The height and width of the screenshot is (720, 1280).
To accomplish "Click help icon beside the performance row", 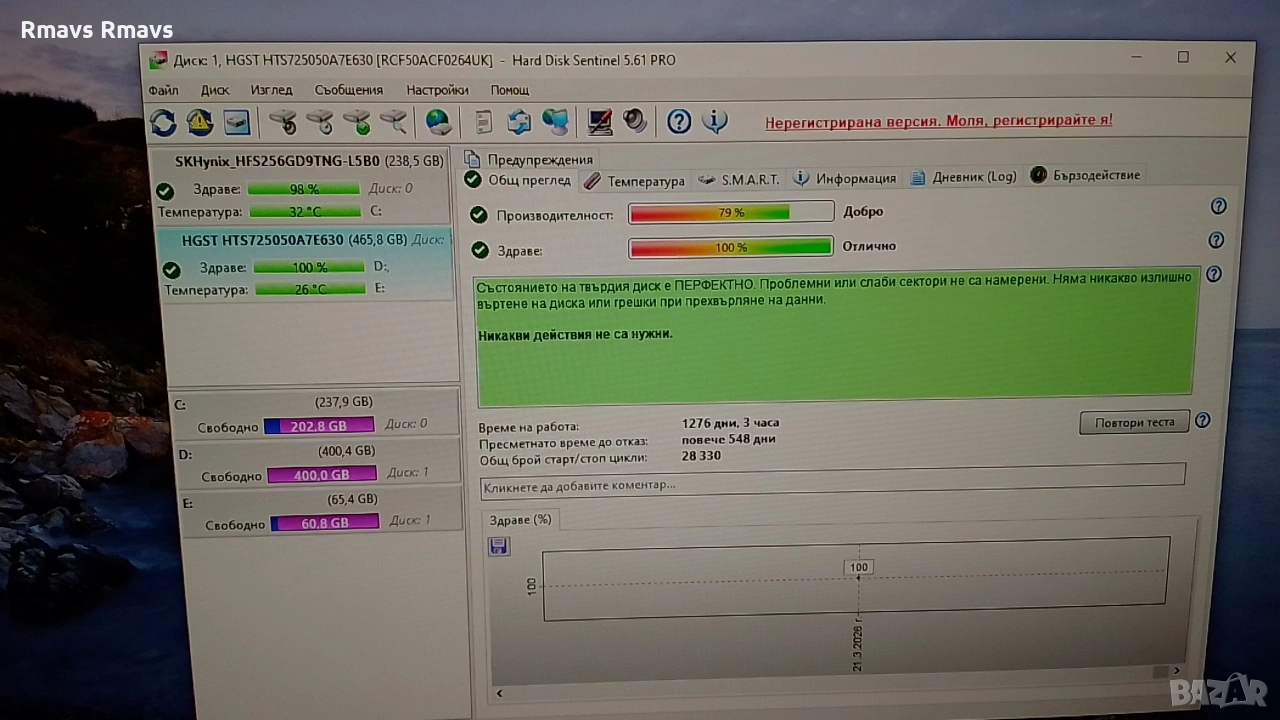I will pos(1218,207).
